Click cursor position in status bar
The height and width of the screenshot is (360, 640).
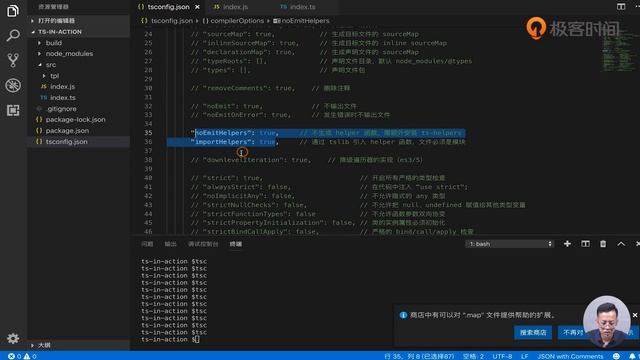419,356
